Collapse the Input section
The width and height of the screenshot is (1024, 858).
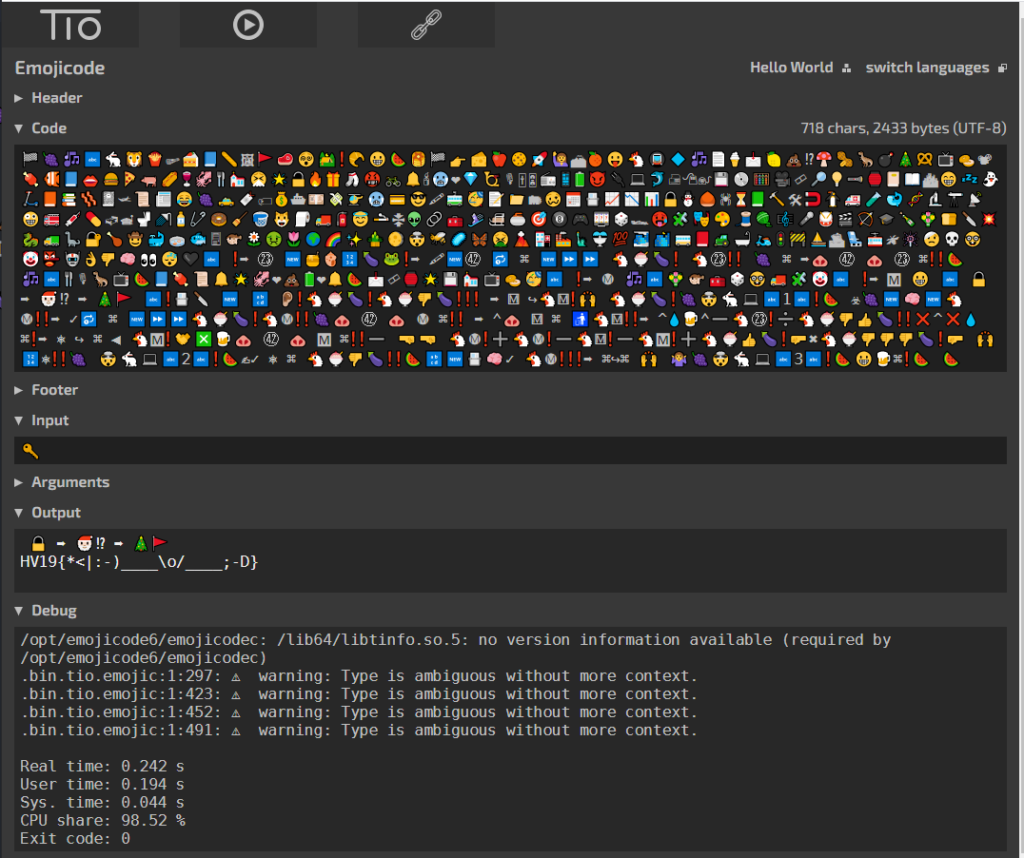click(42, 421)
